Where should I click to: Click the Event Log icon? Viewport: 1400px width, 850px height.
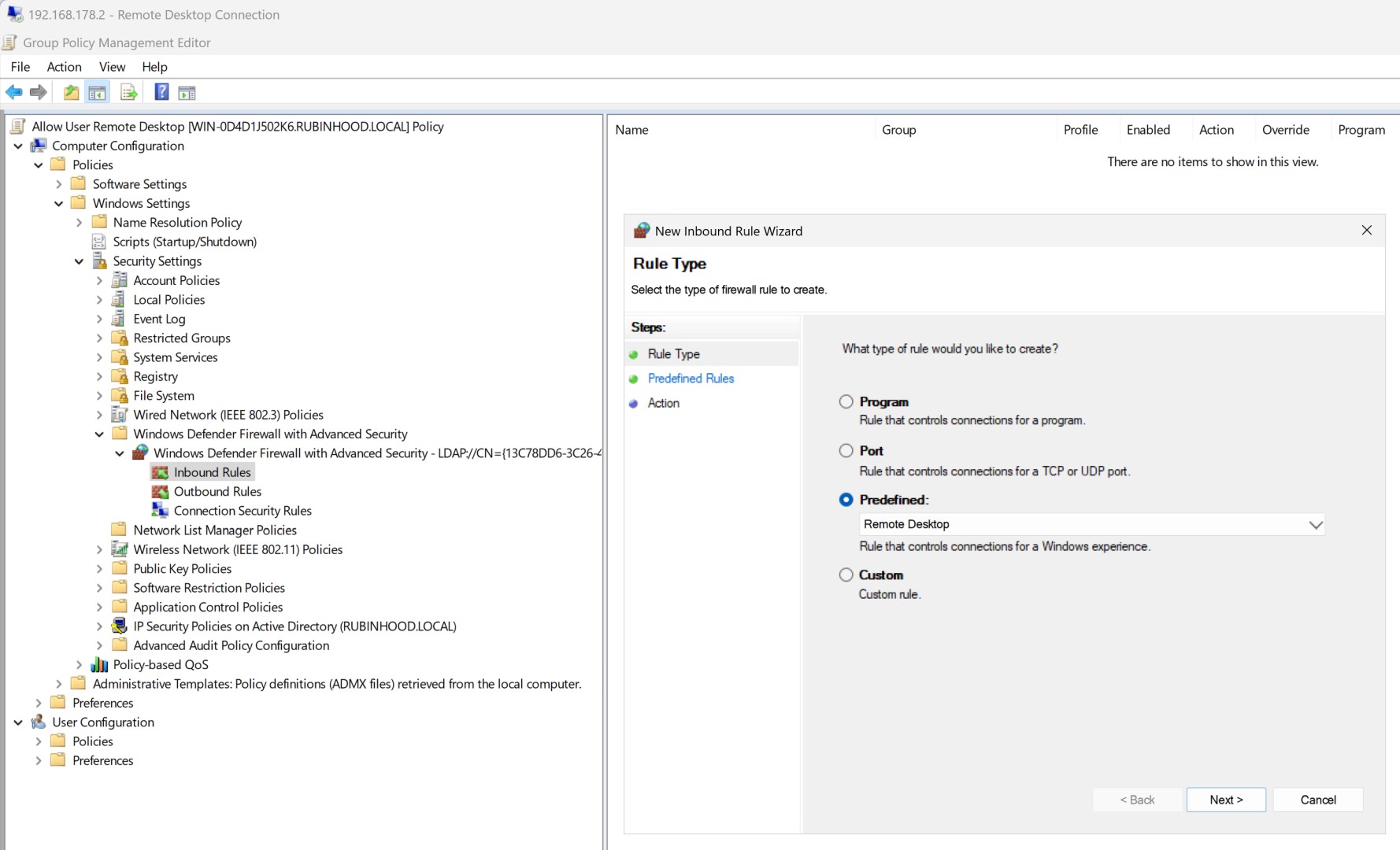point(120,319)
